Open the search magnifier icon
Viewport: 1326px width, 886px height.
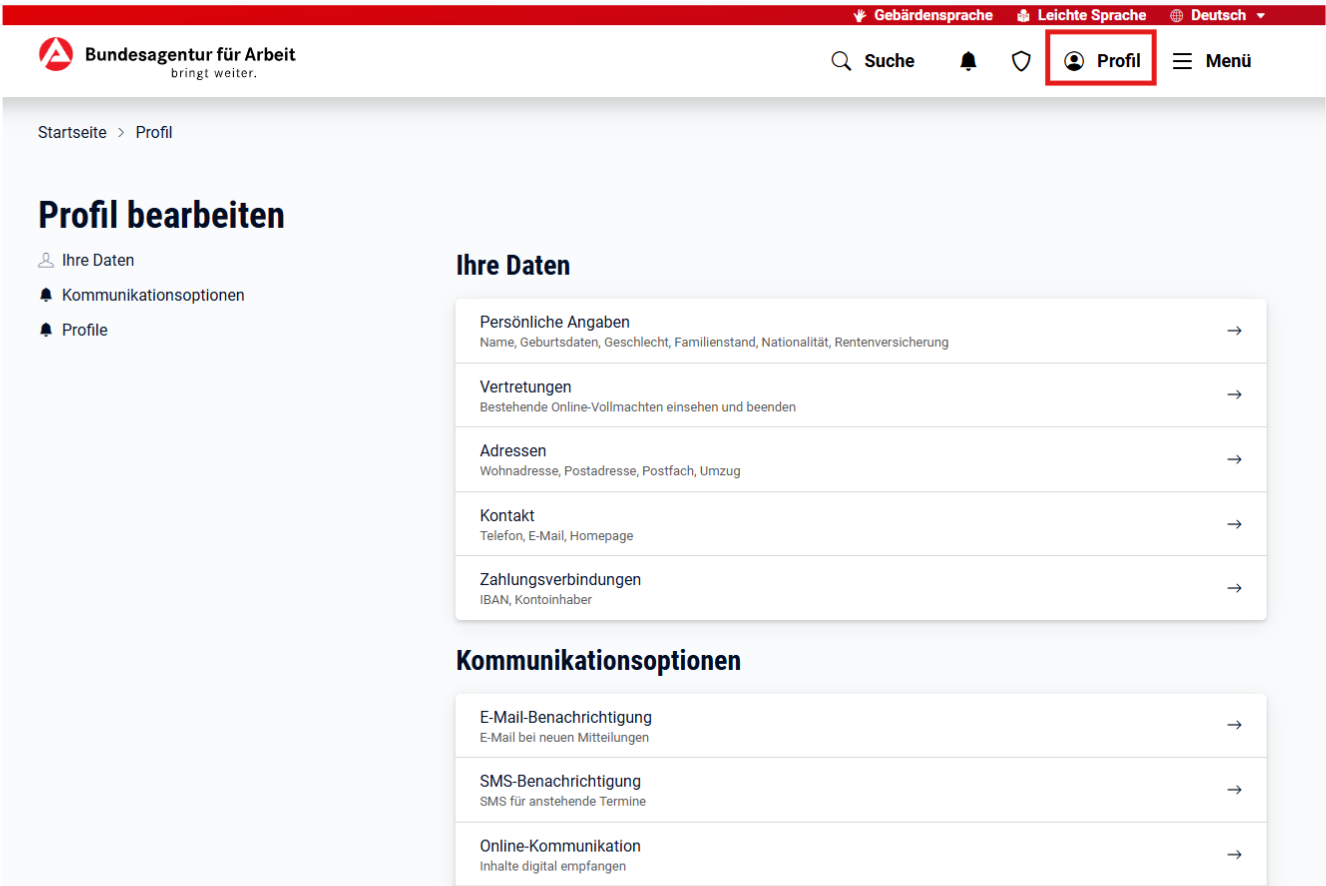tap(841, 61)
